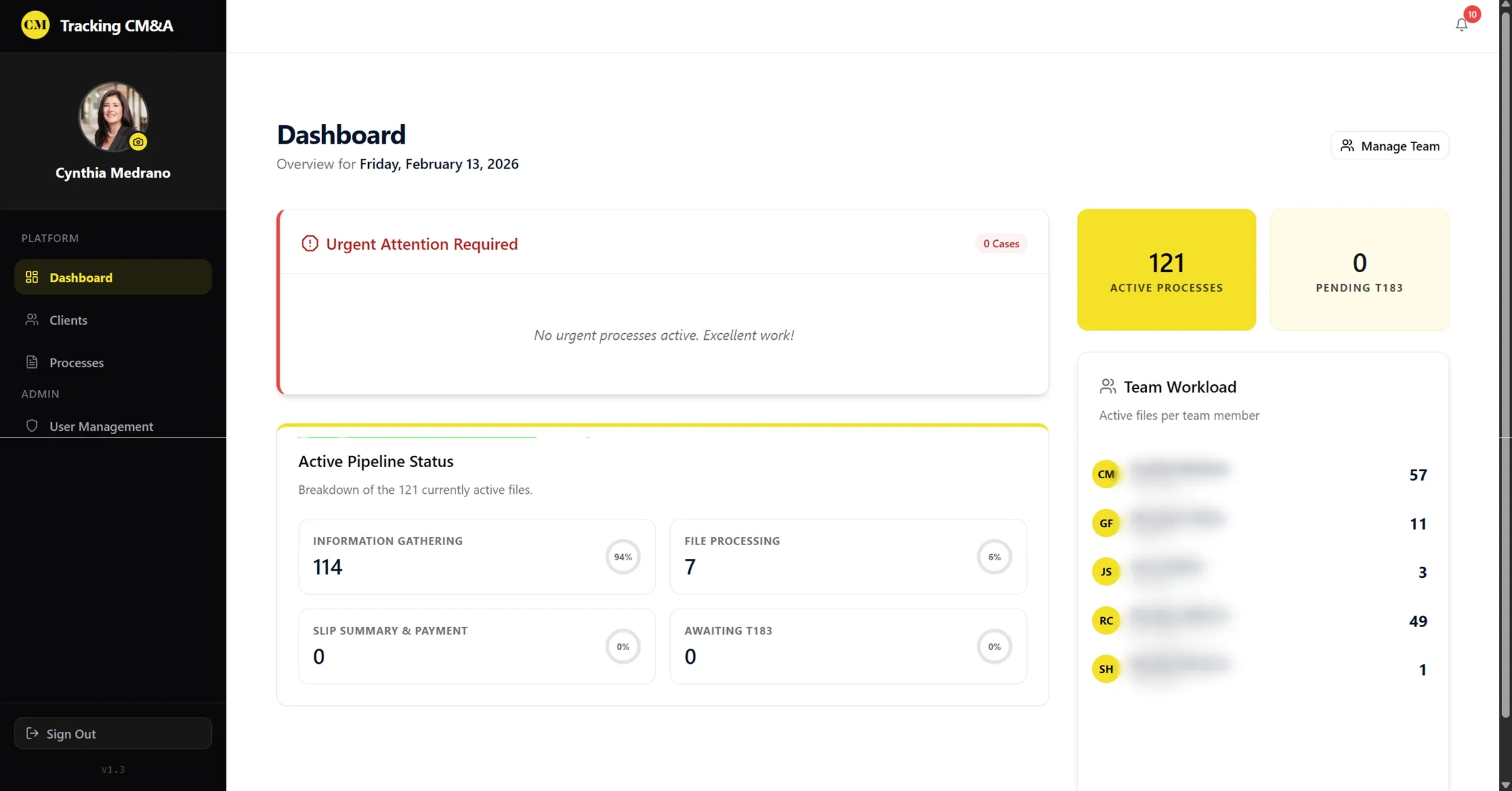Screen dimensions: 1512x791
Task: Click the 0 Cases badge
Action: (x=1001, y=243)
